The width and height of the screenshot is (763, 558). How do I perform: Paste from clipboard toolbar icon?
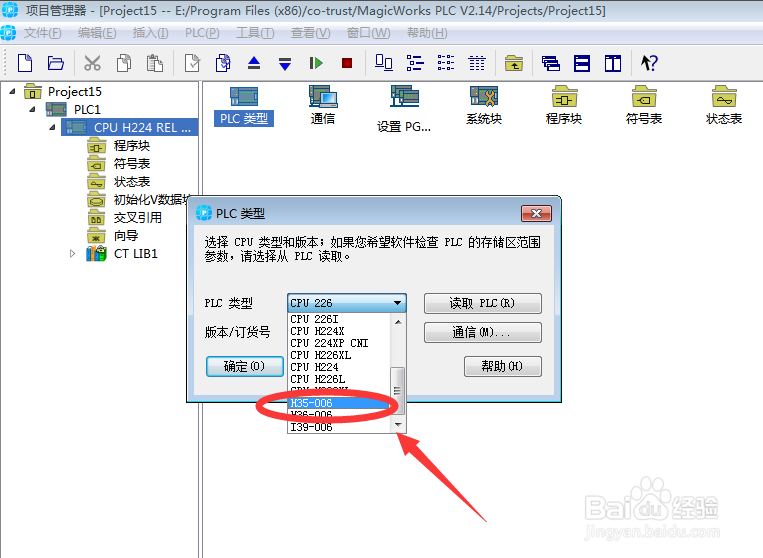click(x=155, y=63)
